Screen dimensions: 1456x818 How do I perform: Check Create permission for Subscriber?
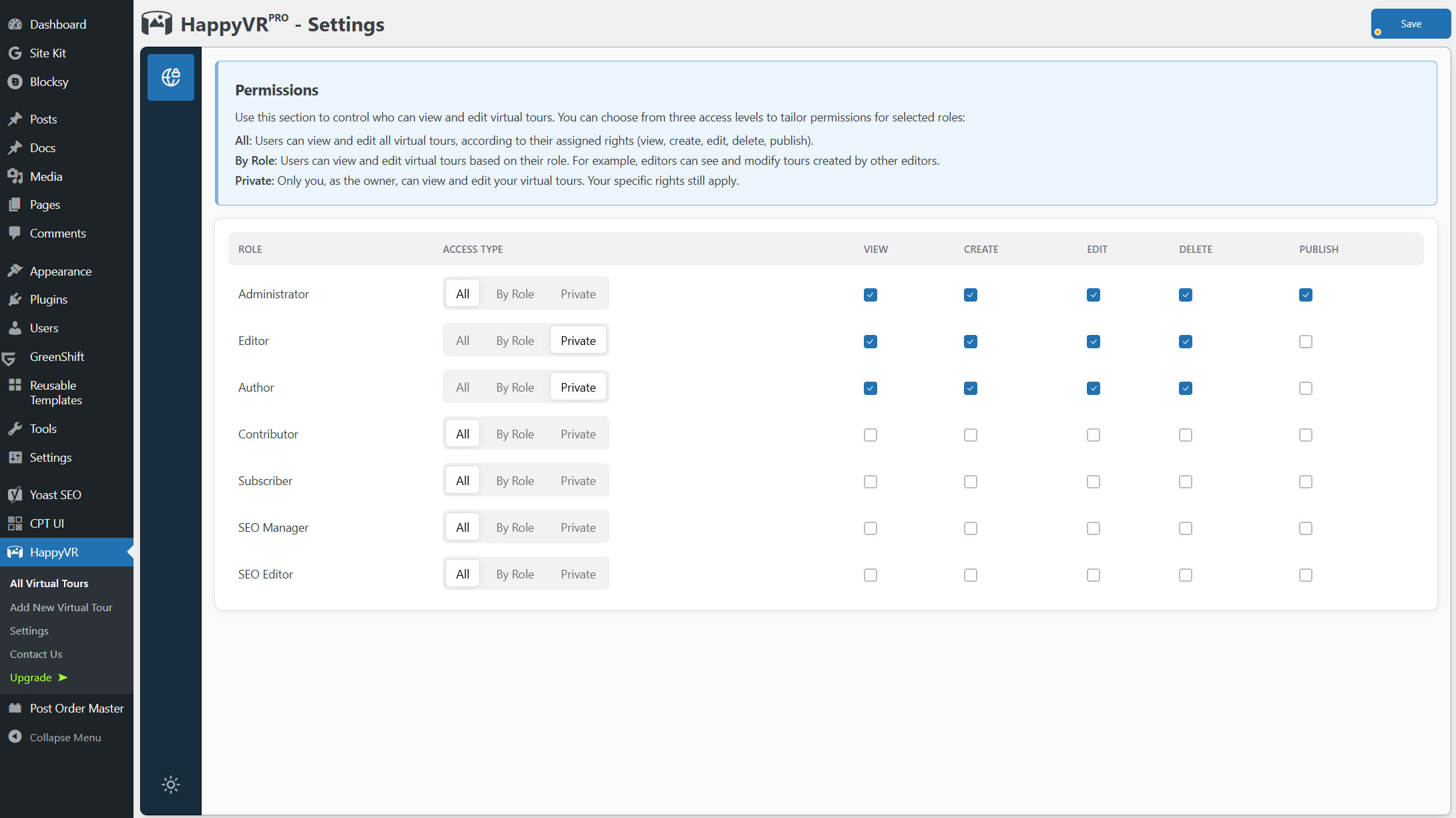[970, 482]
